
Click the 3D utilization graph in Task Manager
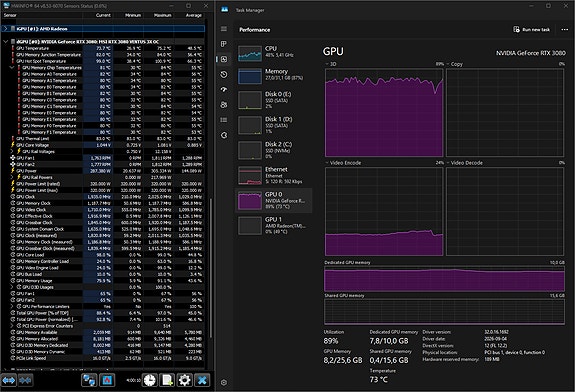tap(384, 113)
